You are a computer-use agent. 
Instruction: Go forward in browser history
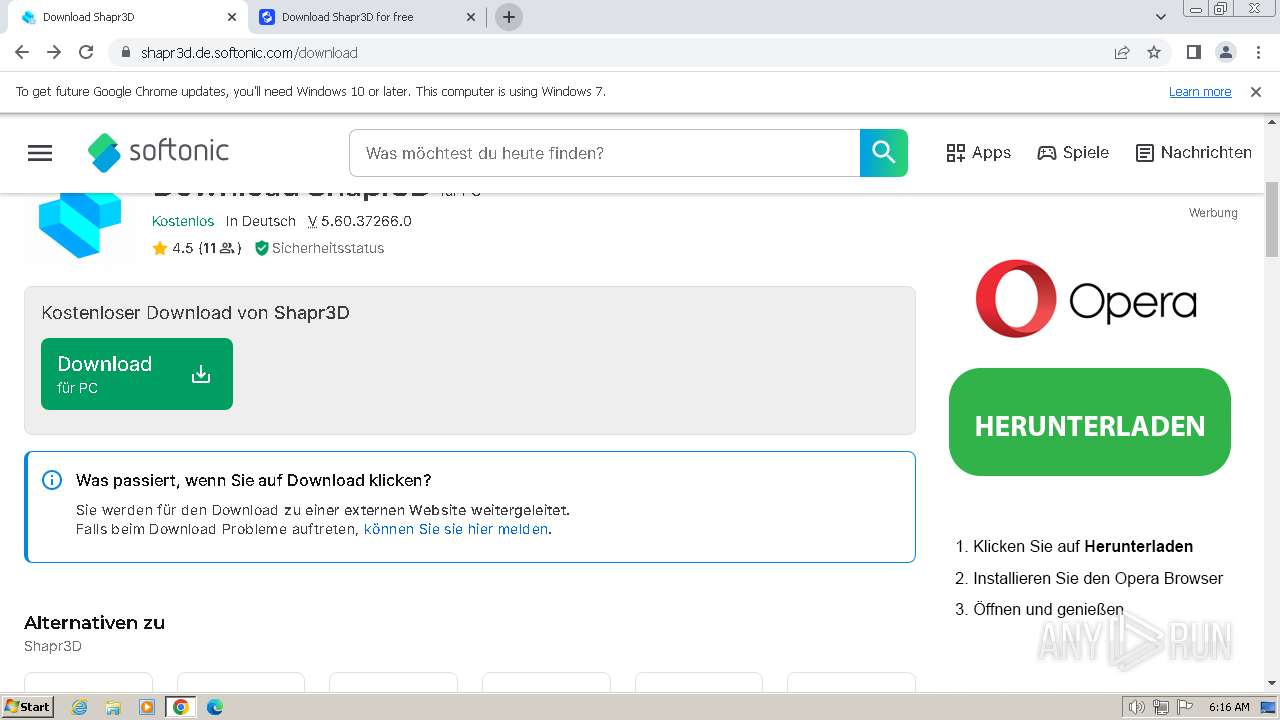54,52
